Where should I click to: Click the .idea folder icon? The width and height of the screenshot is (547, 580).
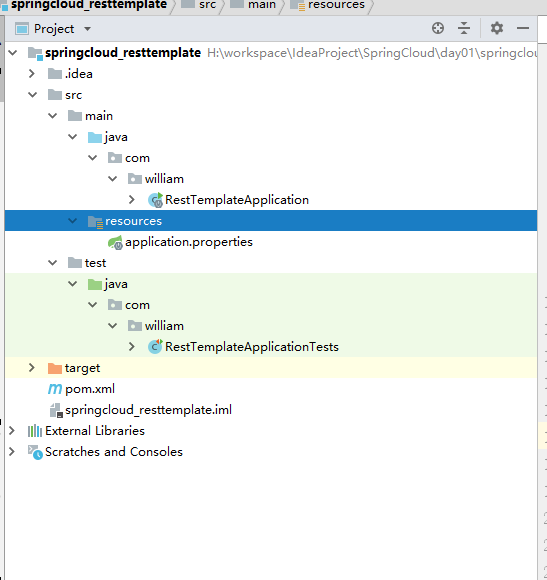click(x=55, y=74)
